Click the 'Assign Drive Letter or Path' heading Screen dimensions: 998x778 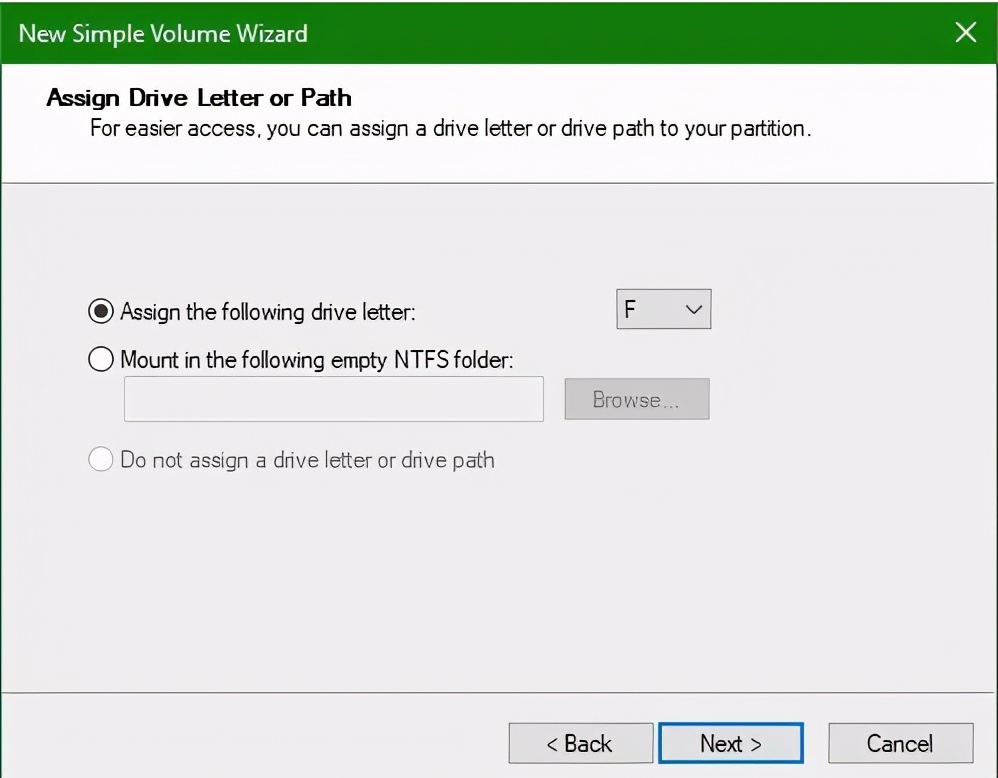pos(199,98)
